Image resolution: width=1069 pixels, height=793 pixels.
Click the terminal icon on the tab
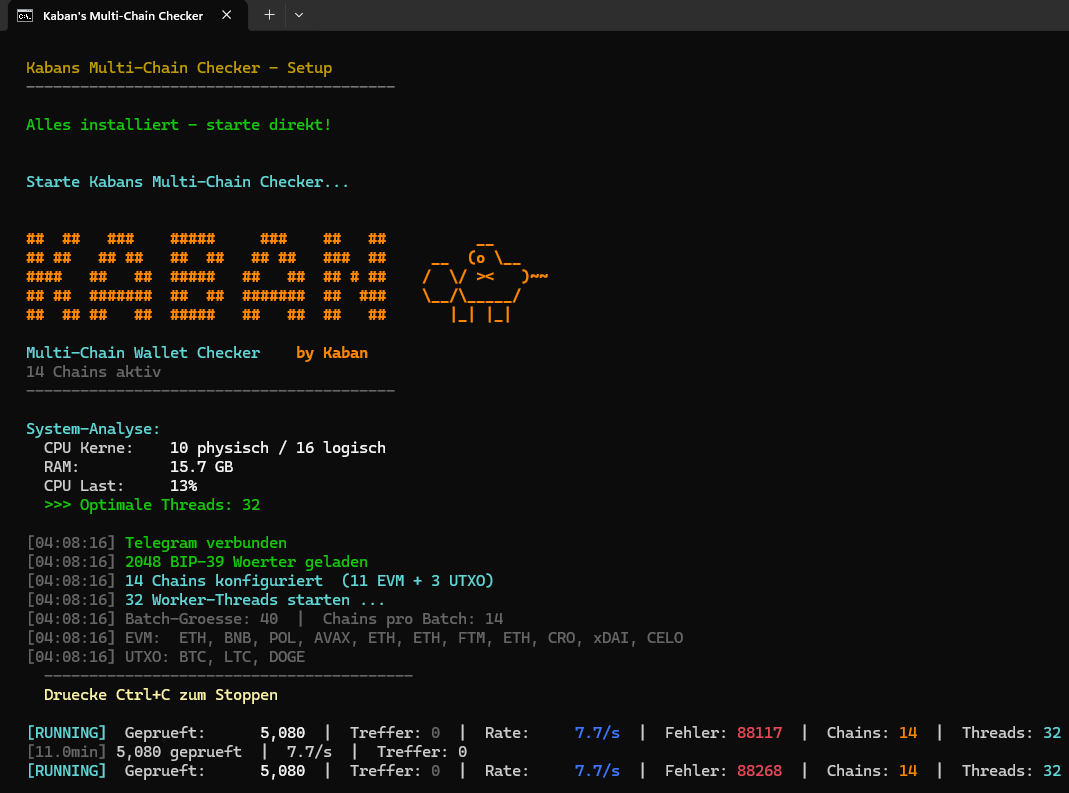(25, 16)
